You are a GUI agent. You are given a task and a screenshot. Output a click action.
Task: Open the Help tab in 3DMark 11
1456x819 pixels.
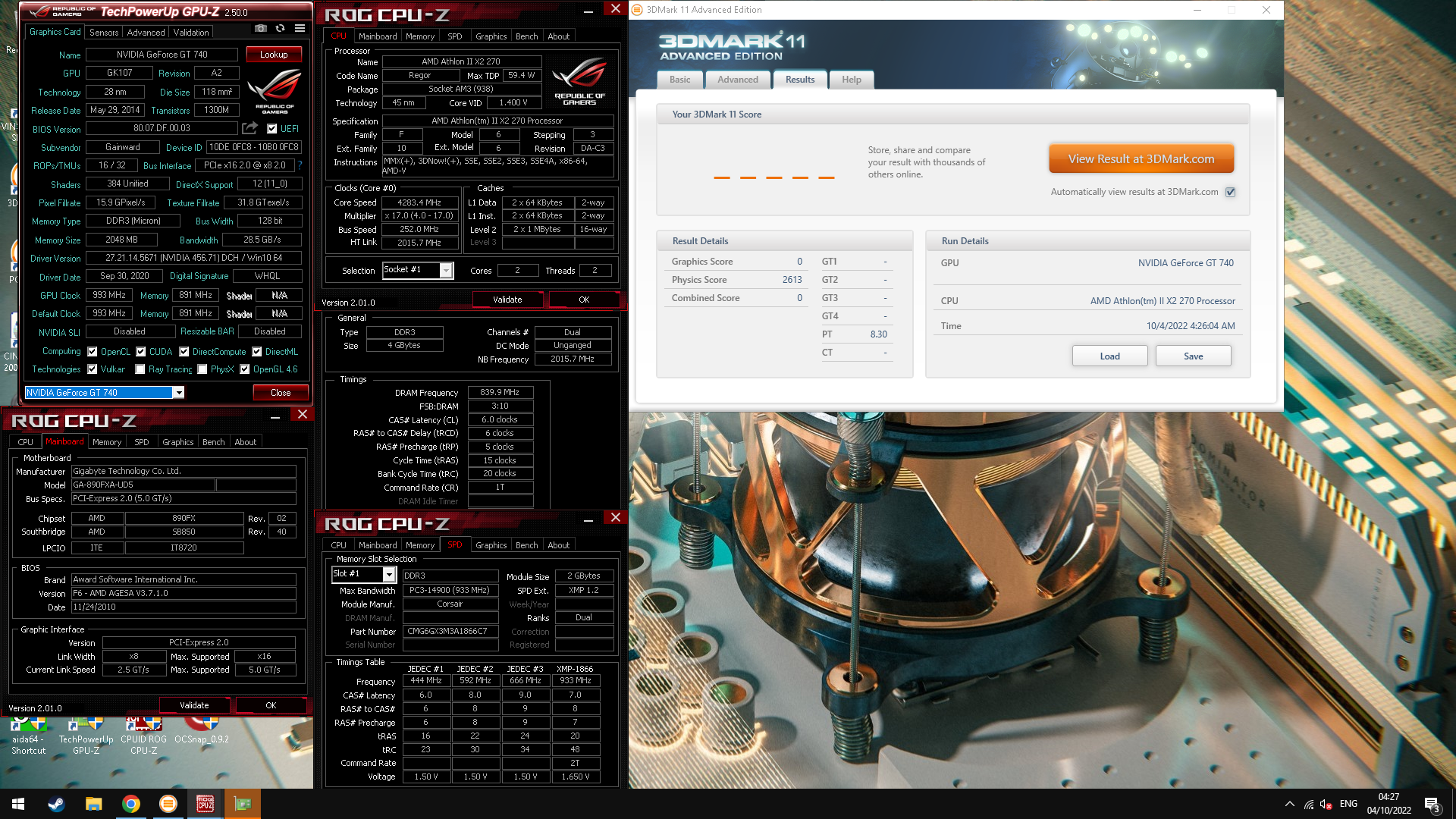pos(852,80)
